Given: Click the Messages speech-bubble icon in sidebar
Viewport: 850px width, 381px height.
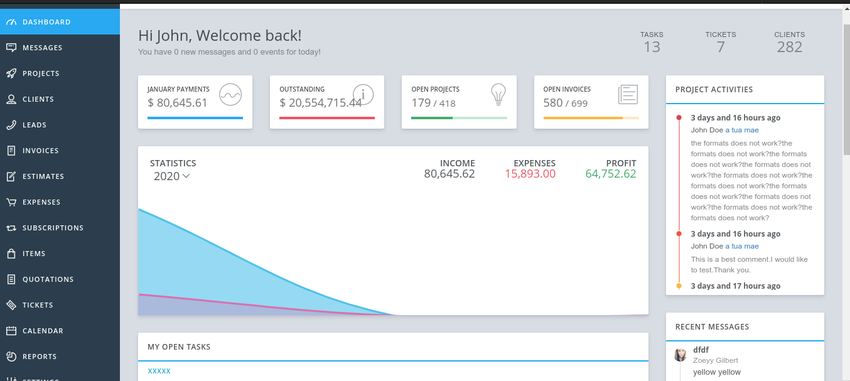Looking at the screenshot, I should pos(11,48).
